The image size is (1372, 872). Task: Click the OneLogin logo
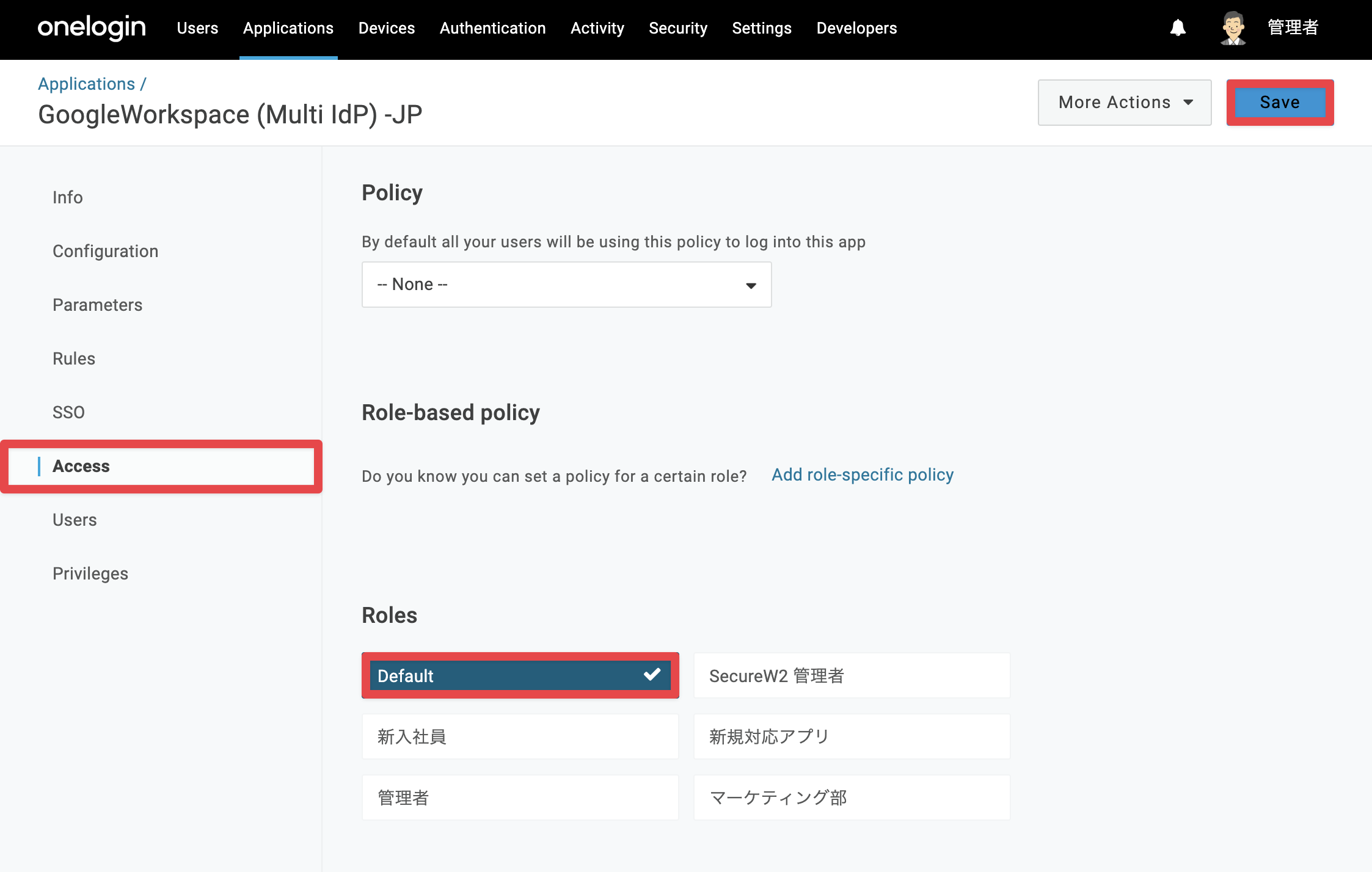(x=92, y=28)
